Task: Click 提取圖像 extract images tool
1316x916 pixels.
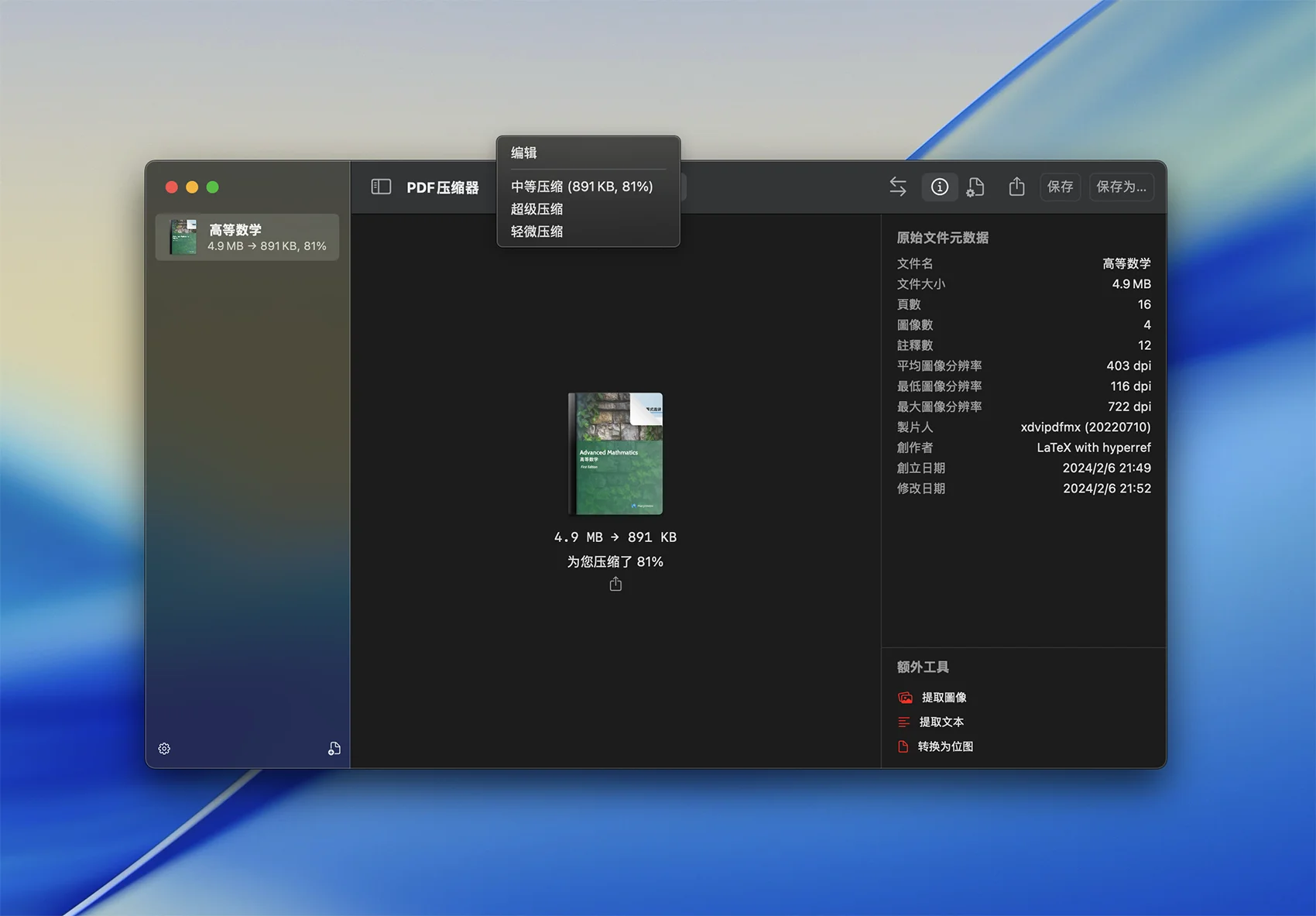Action: point(943,698)
